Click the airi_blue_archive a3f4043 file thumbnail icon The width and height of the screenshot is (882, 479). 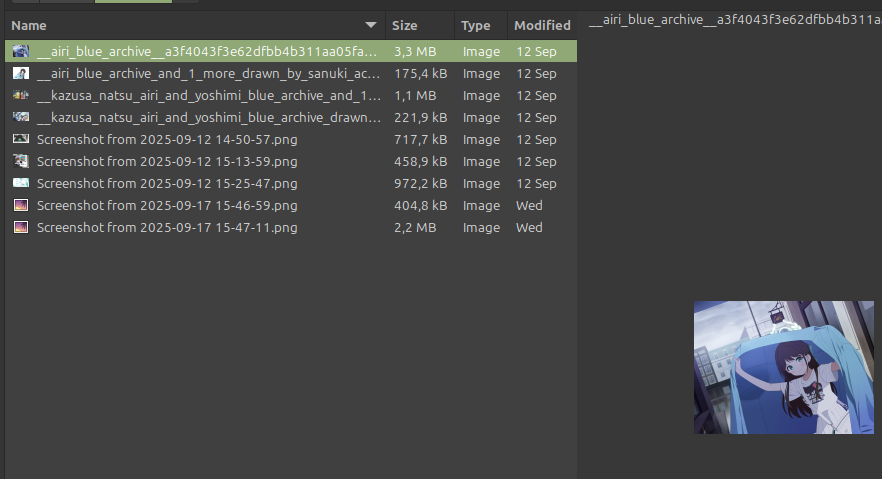(21, 51)
